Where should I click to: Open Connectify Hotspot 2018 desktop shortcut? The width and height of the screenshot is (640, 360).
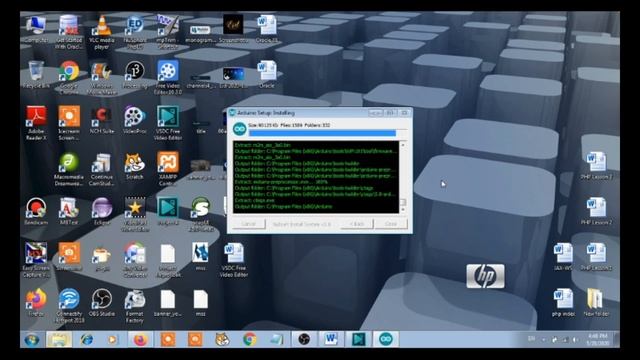pyautogui.click(x=69, y=306)
